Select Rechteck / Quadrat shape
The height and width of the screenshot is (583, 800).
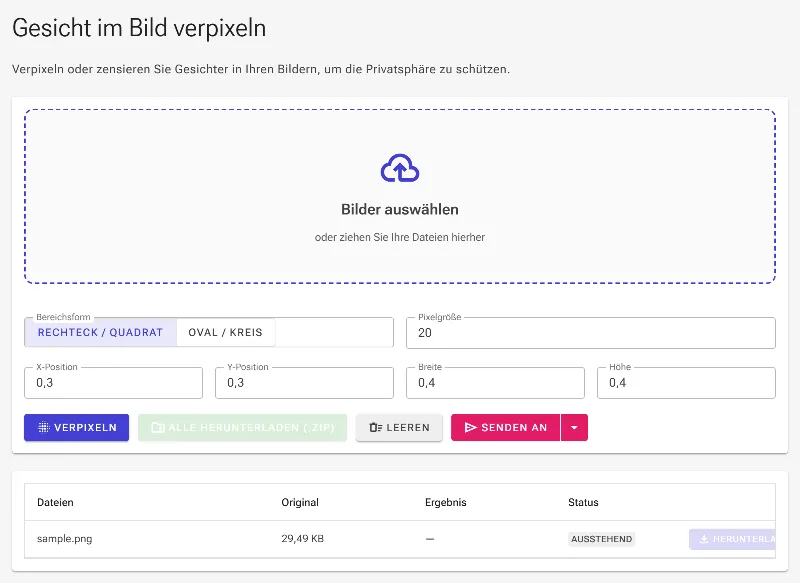coord(101,333)
